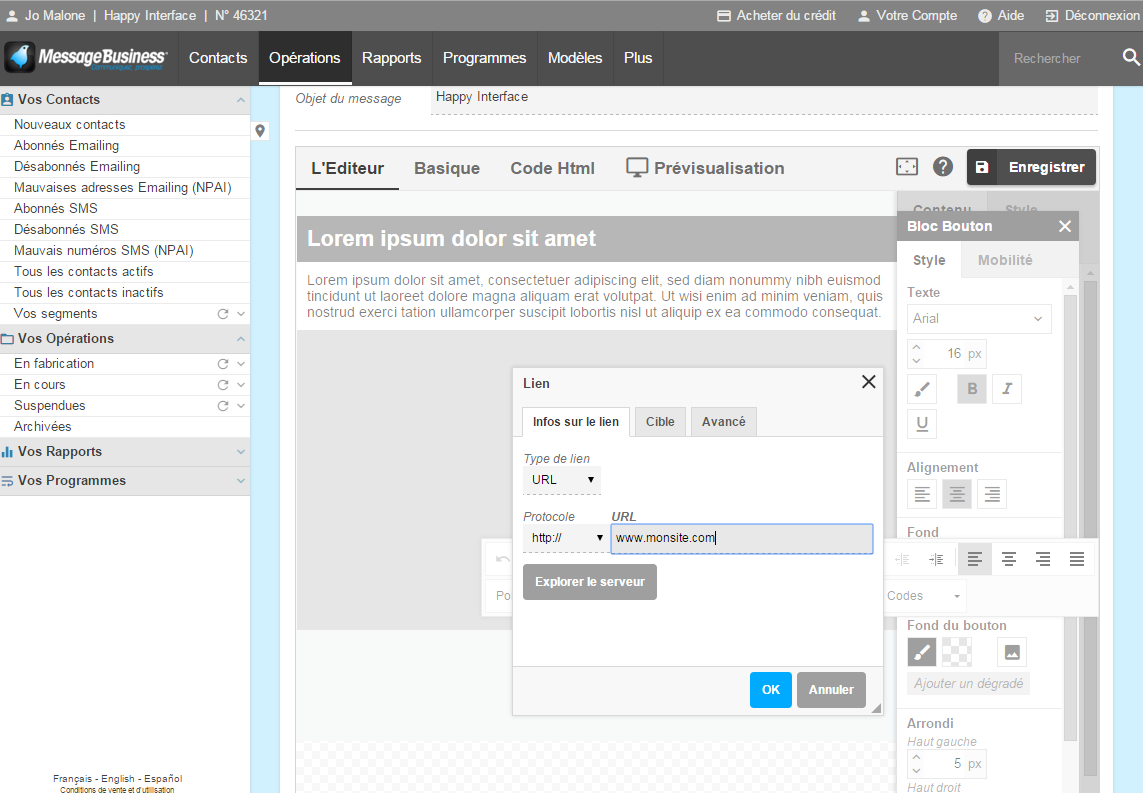1143x793 pixels.
Task: Open the Protocole http:// dropdown
Action: pyautogui.click(x=564, y=538)
